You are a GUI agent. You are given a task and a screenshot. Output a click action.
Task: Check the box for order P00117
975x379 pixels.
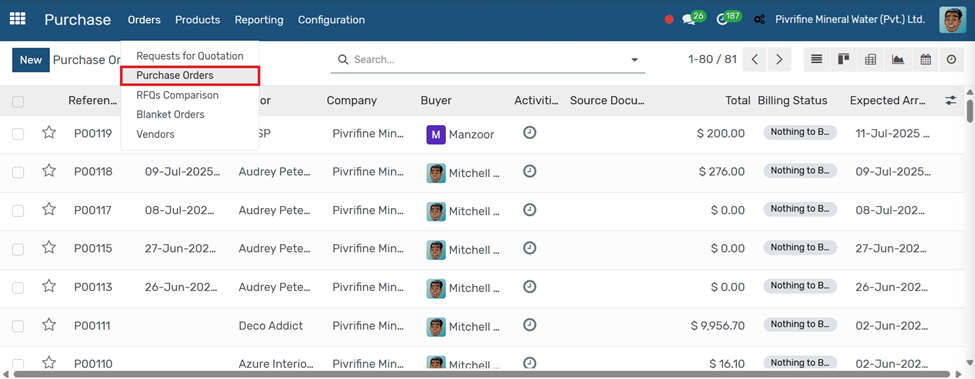pyautogui.click(x=18, y=211)
